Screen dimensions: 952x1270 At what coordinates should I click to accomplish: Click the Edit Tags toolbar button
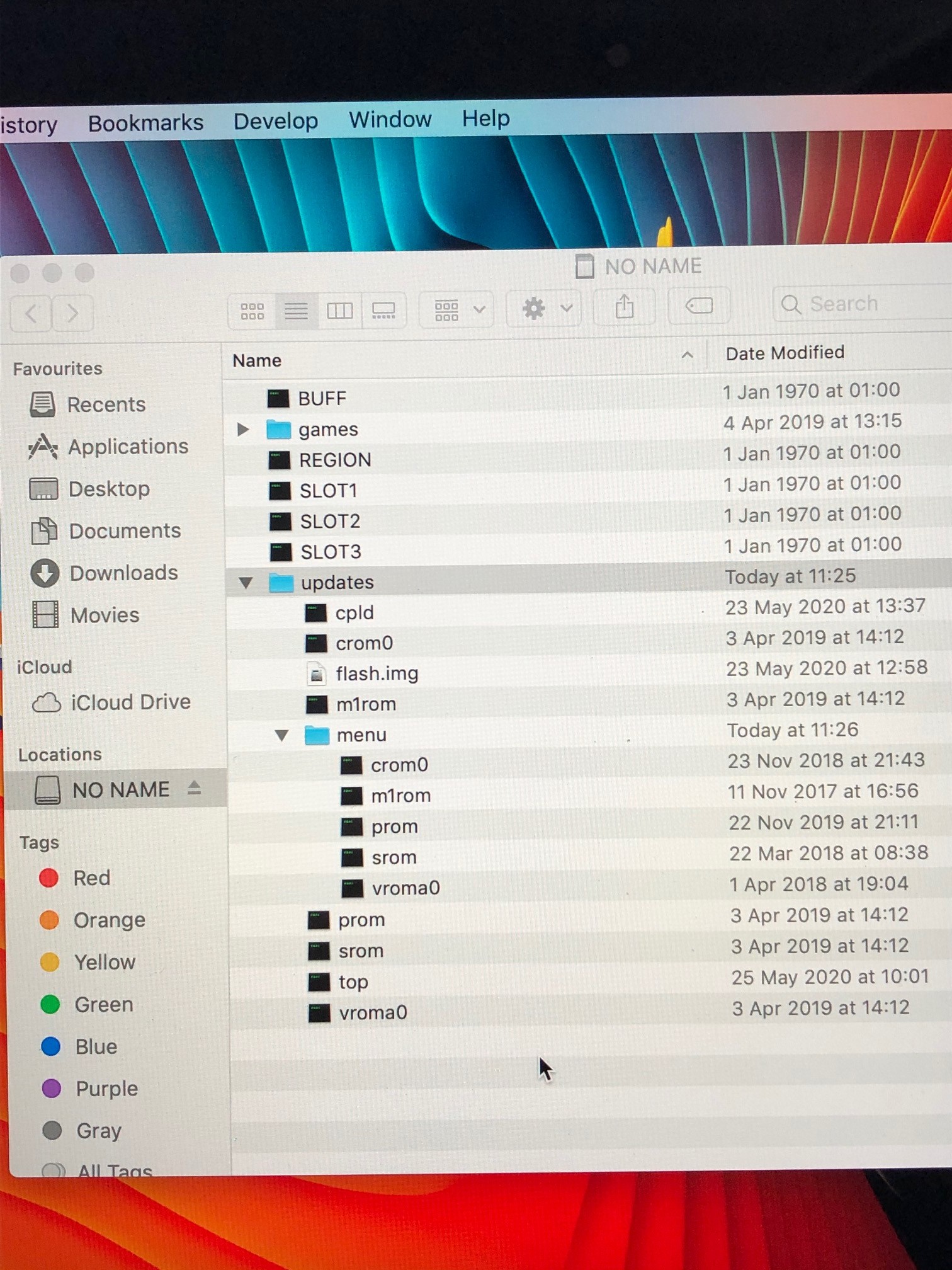coord(698,306)
